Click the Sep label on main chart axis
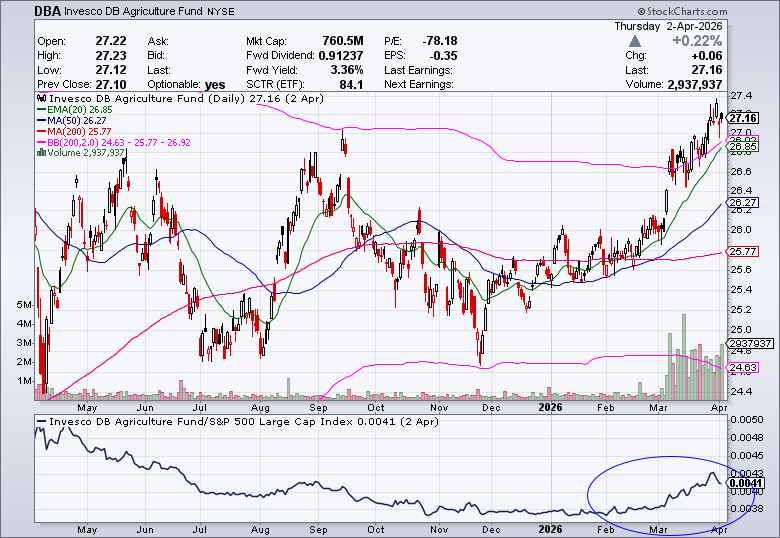The height and width of the screenshot is (538, 780). pos(318,408)
